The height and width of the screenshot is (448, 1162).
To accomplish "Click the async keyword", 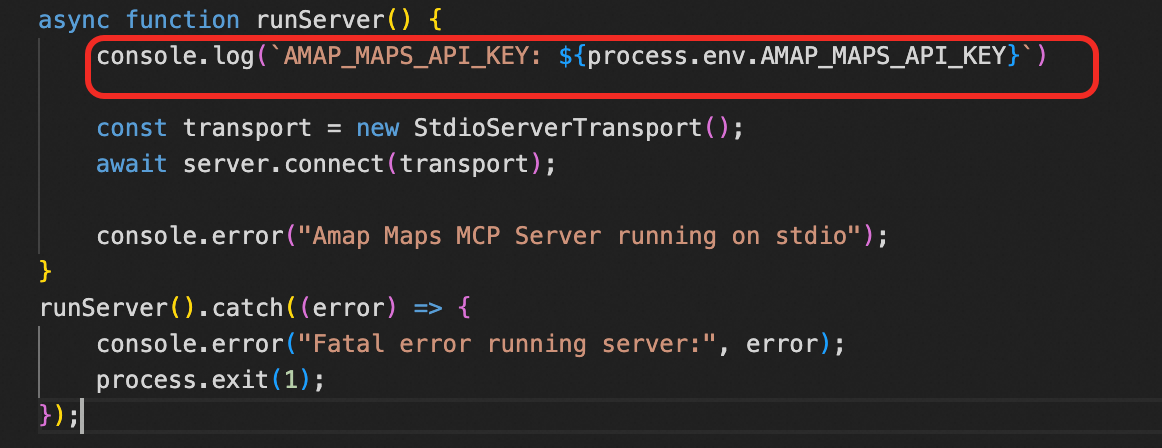I will point(75,20).
